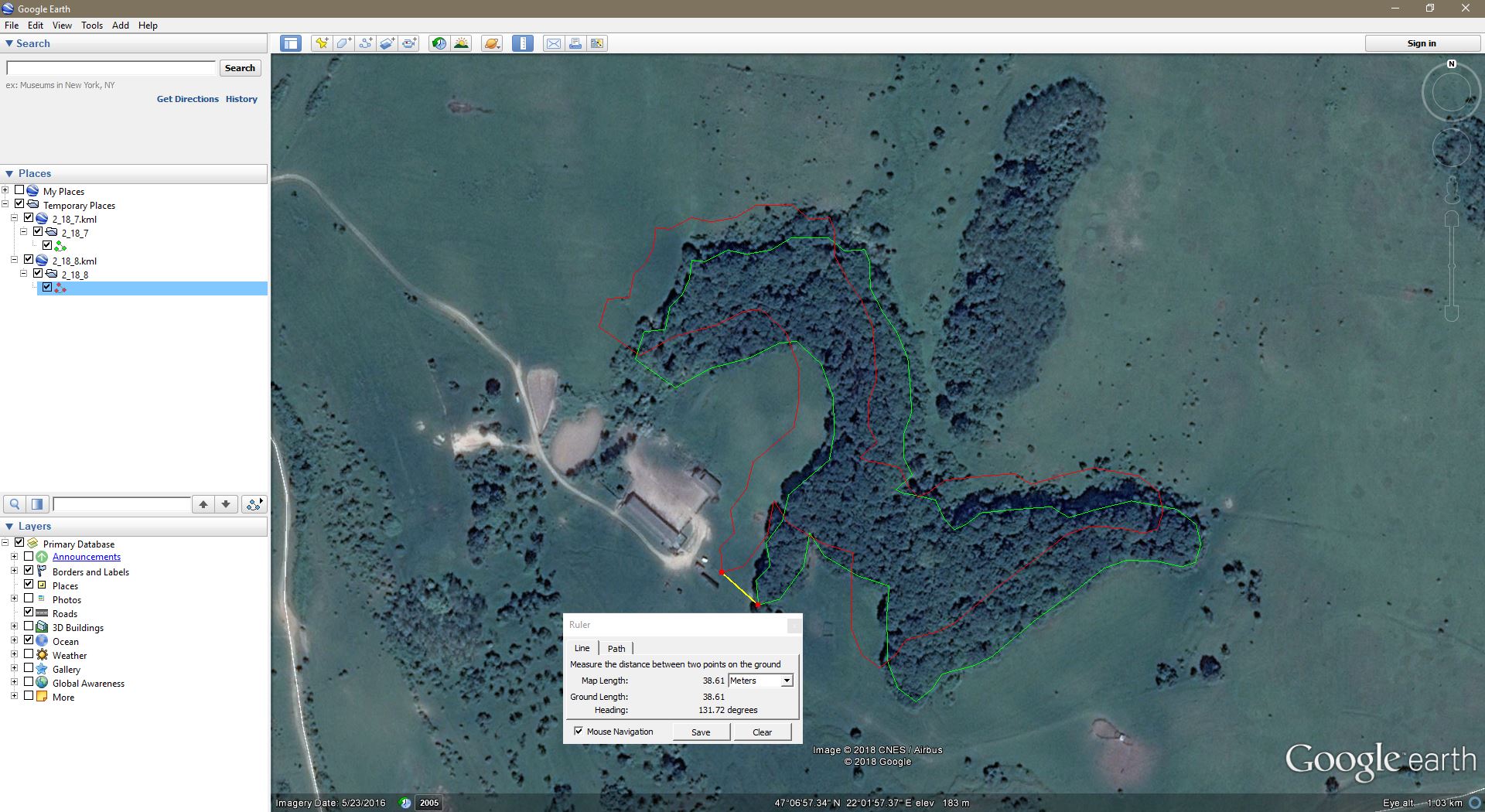Click the look-around compass ring
1485x812 pixels.
point(1452,93)
